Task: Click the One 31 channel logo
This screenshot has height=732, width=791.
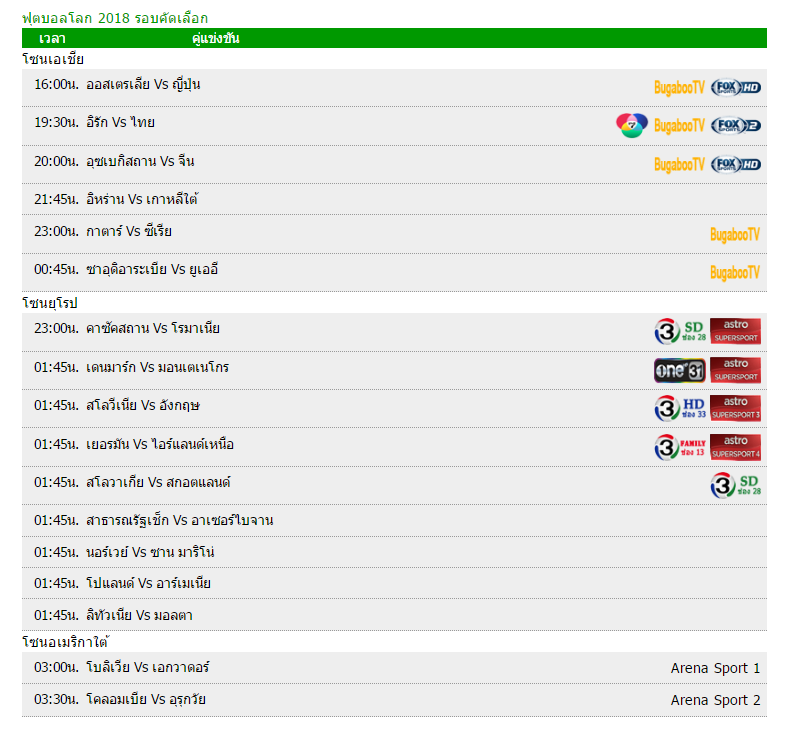Action: tap(679, 370)
